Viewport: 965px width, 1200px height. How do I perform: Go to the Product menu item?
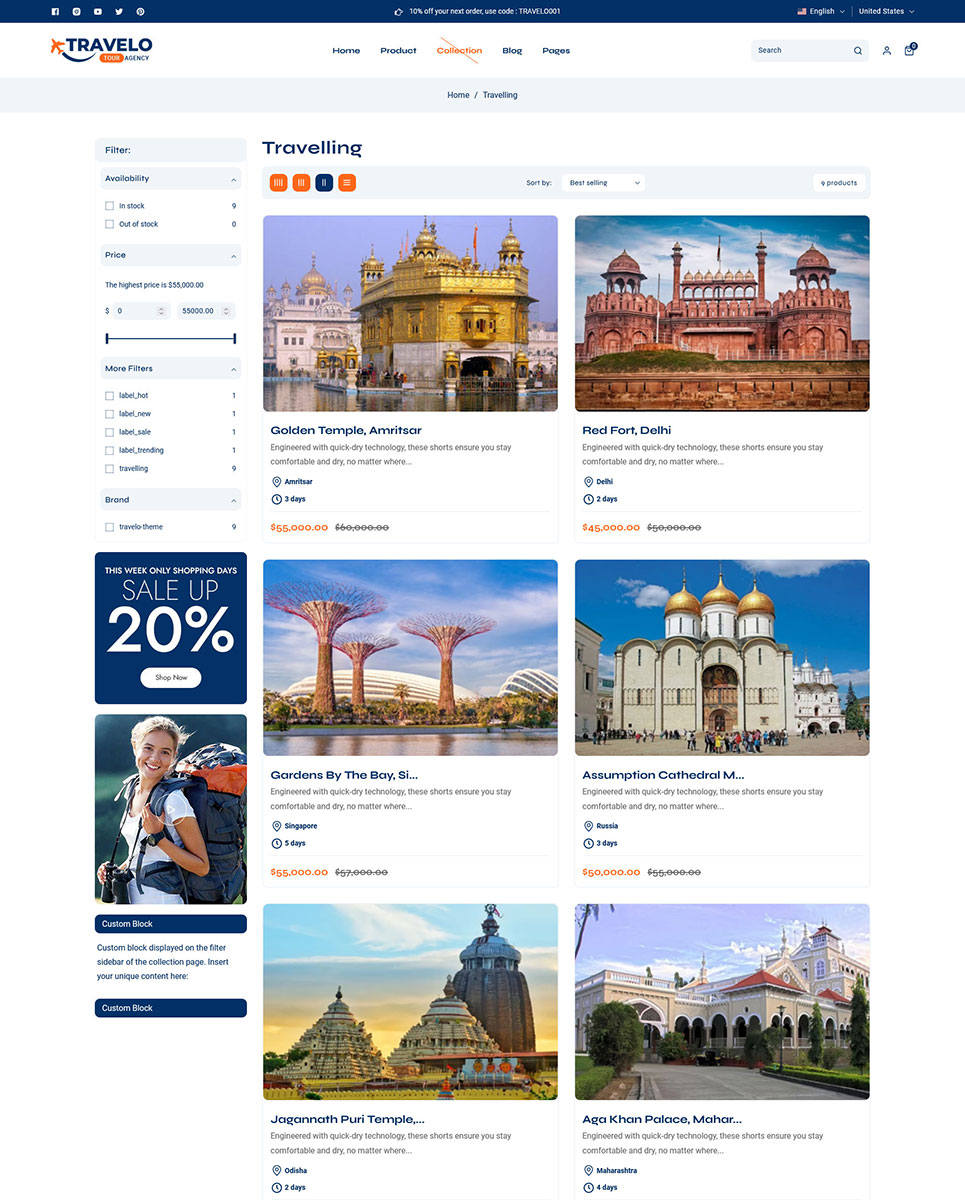pos(398,50)
